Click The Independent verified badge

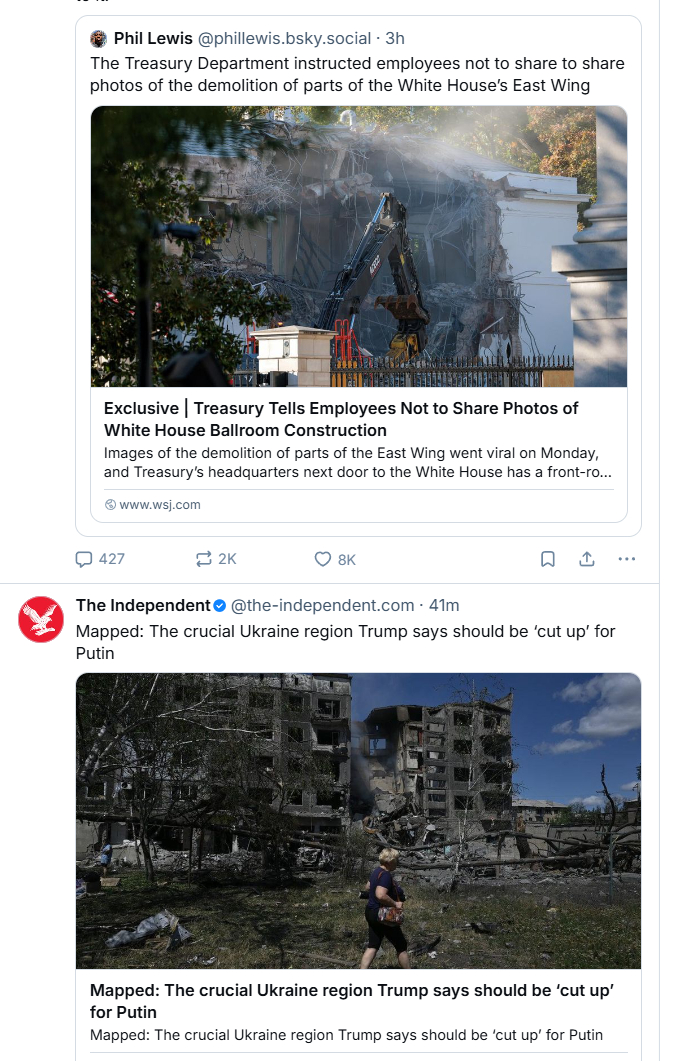point(220,606)
